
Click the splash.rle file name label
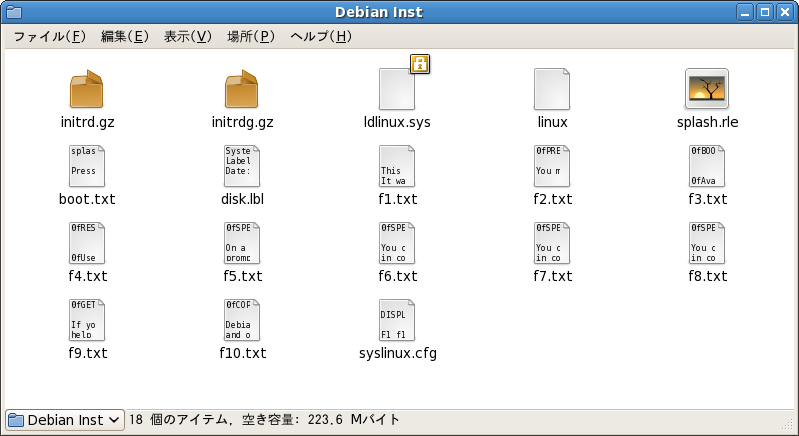[707, 122]
